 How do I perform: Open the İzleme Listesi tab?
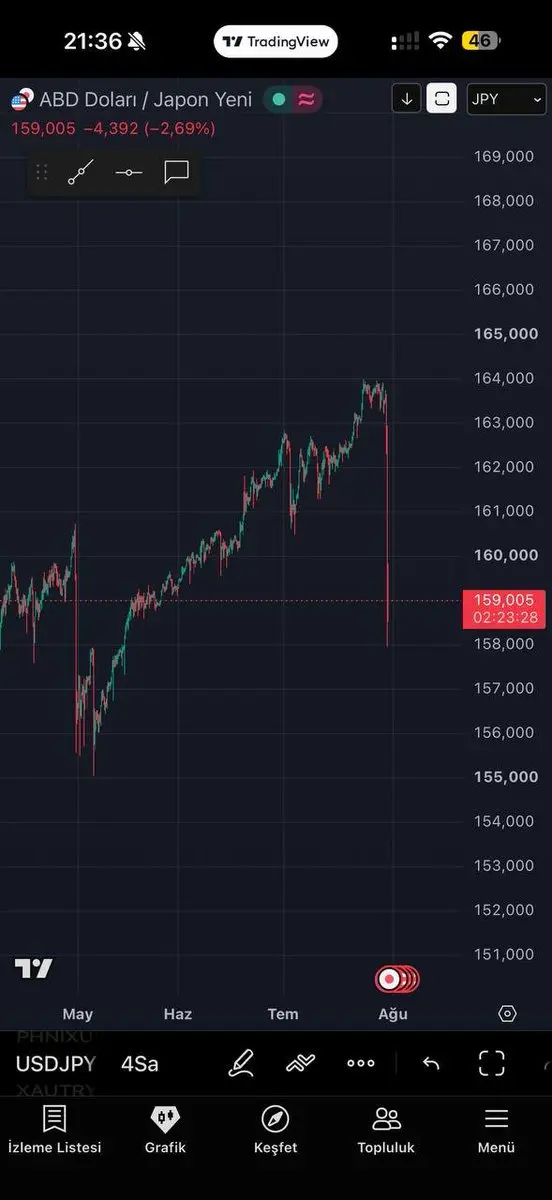(x=55, y=1131)
